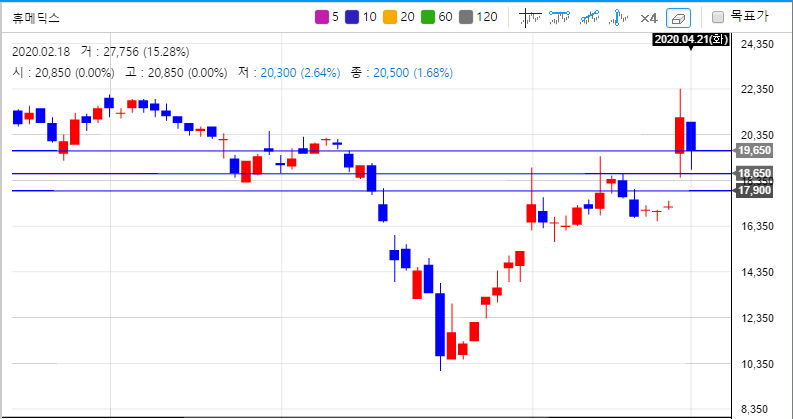Click the 2020.04.21(화) date marker
This screenshot has height=419, width=793.
click(x=691, y=39)
